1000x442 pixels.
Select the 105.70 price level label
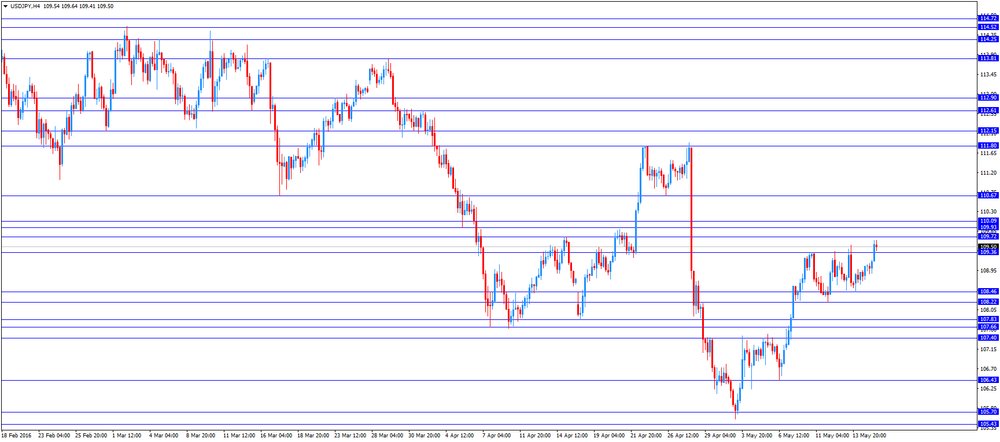click(x=989, y=413)
